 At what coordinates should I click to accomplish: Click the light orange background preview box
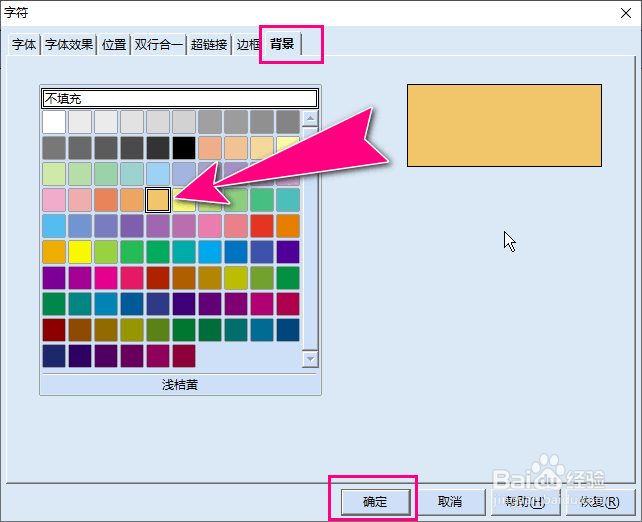pyautogui.click(x=504, y=125)
